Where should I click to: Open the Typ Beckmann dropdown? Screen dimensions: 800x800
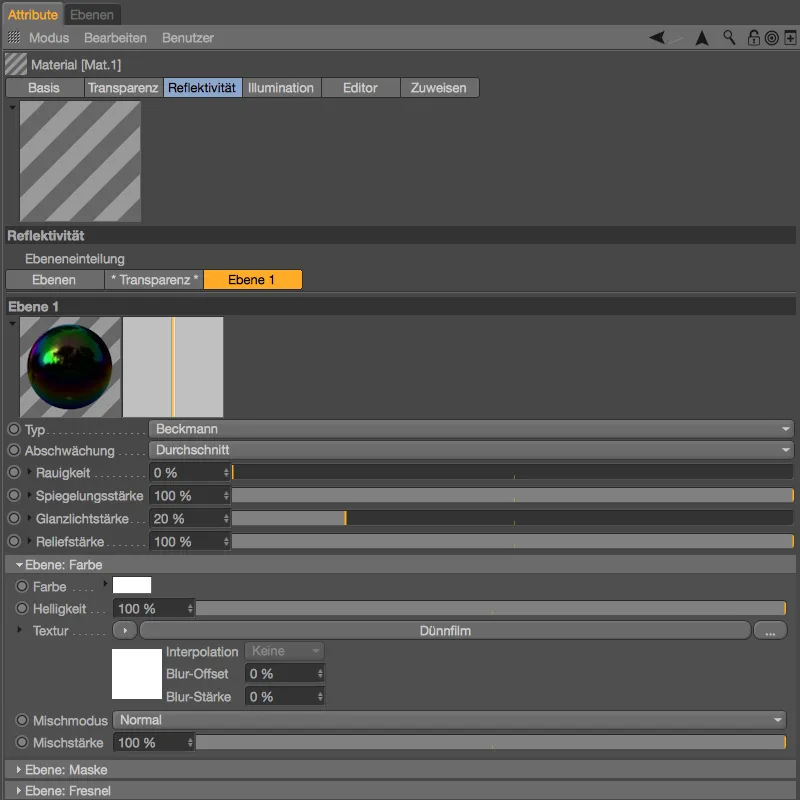coord(471,429)
